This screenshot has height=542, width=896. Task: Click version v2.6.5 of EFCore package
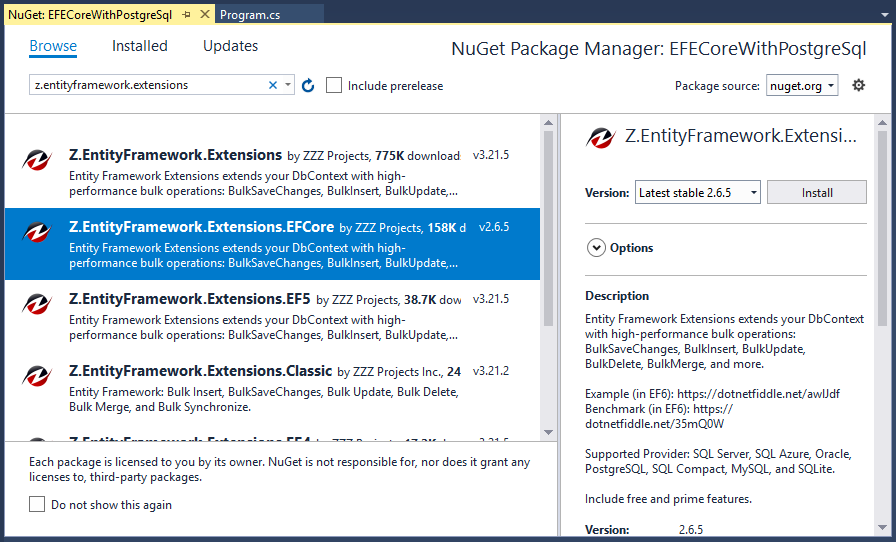(494, 227)
